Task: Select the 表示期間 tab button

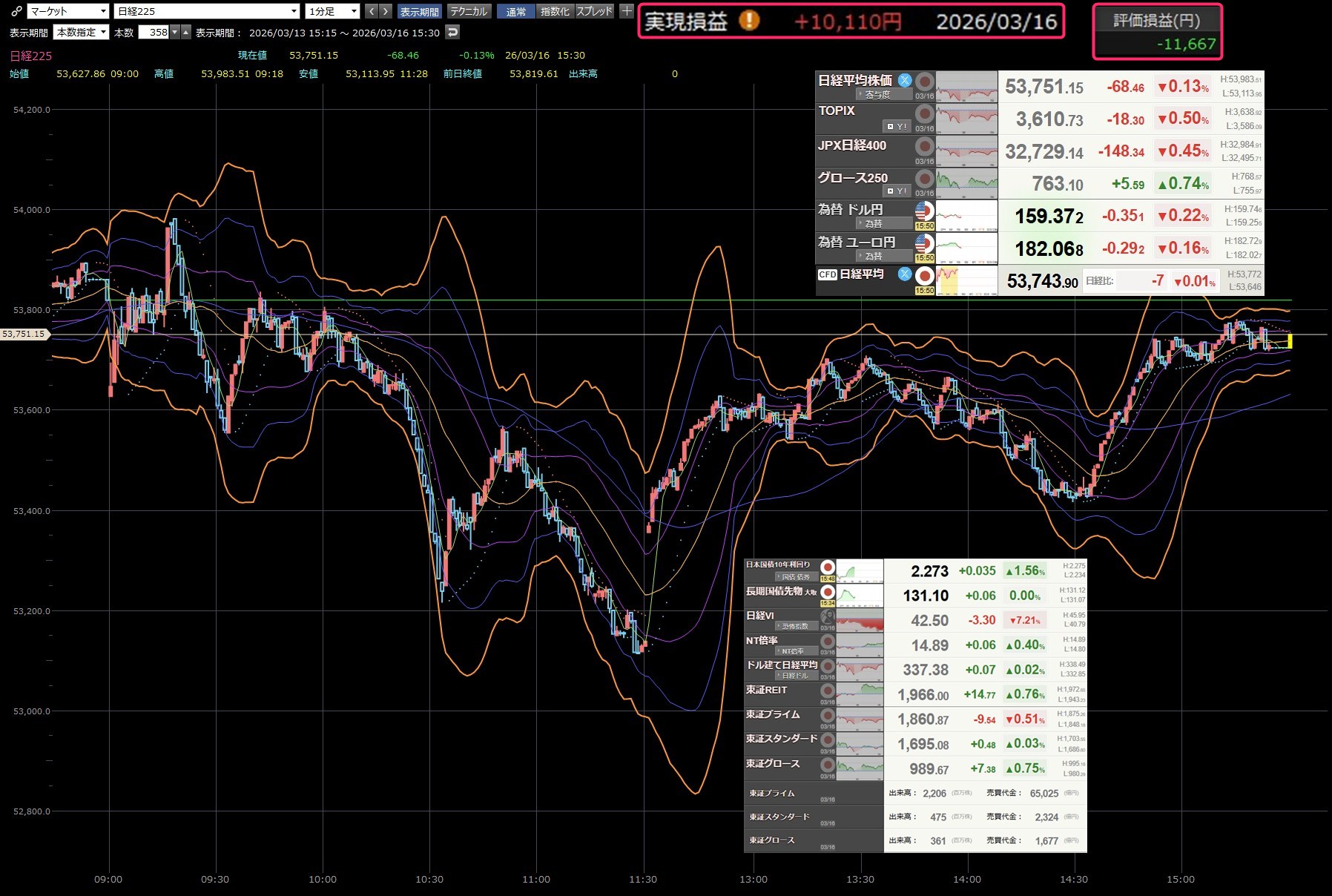Action: point(419,11)
